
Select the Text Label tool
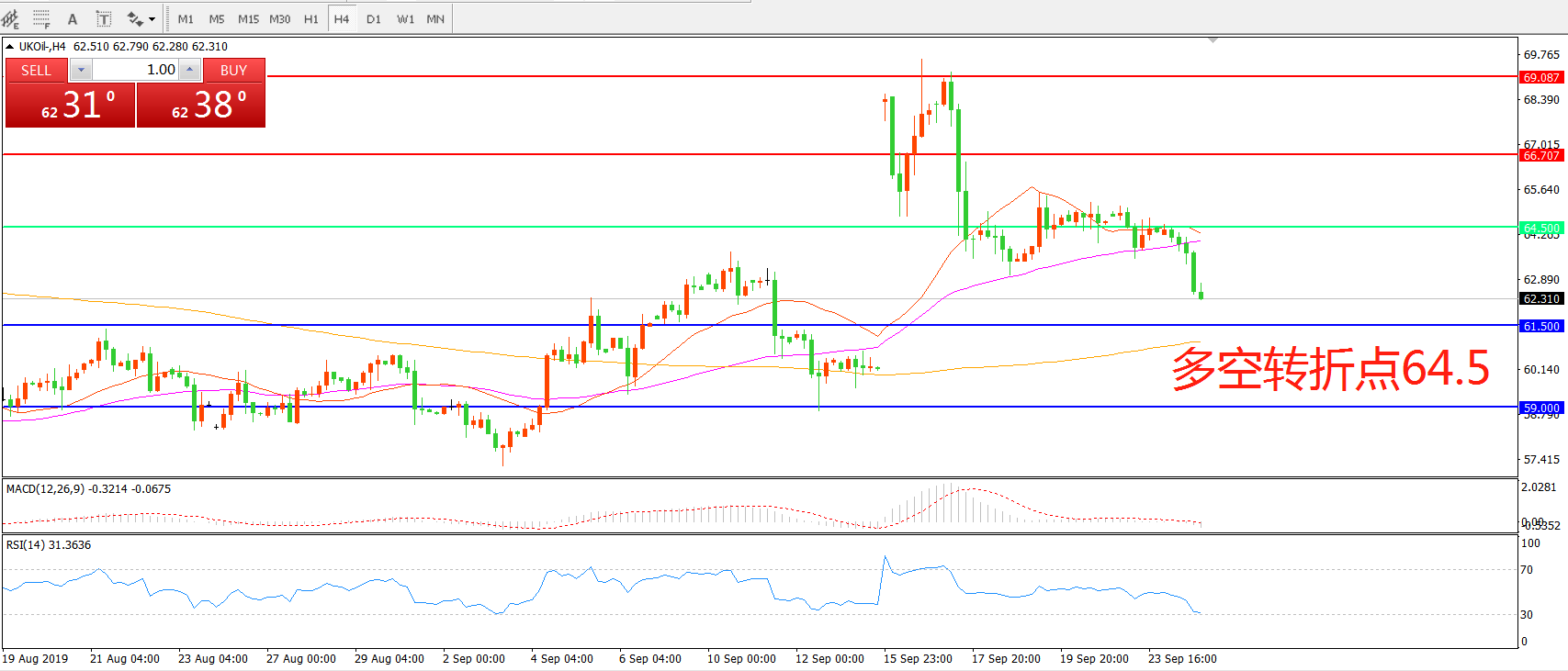[x=104, y=19]
